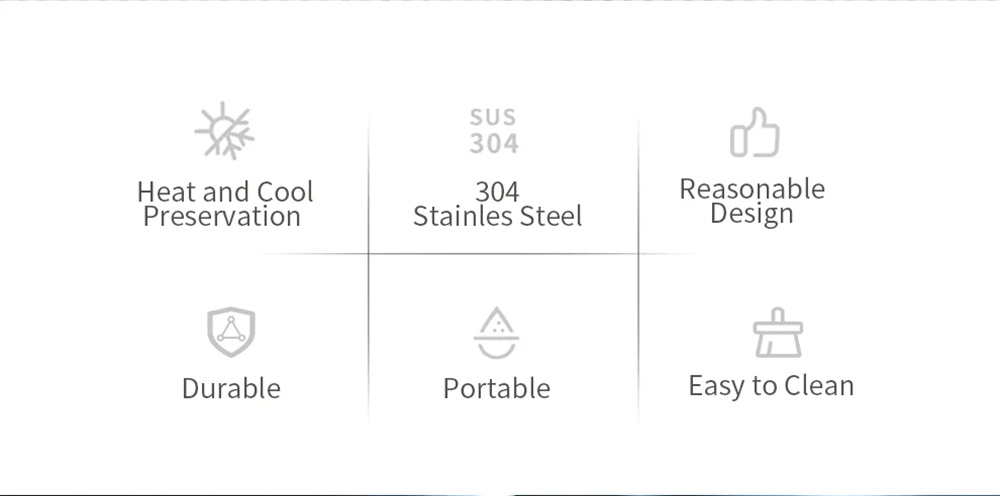
Task: Click the word Clean
Action: point(819,386)
